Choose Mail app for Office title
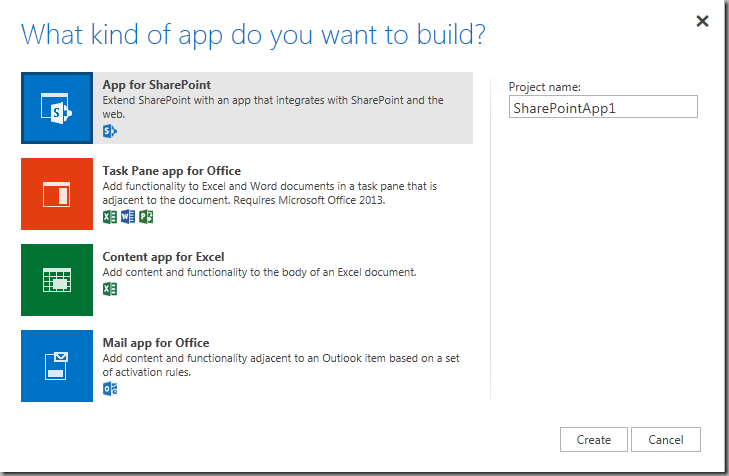The height and width of the screenshot is (476, 729). [155, 343]
